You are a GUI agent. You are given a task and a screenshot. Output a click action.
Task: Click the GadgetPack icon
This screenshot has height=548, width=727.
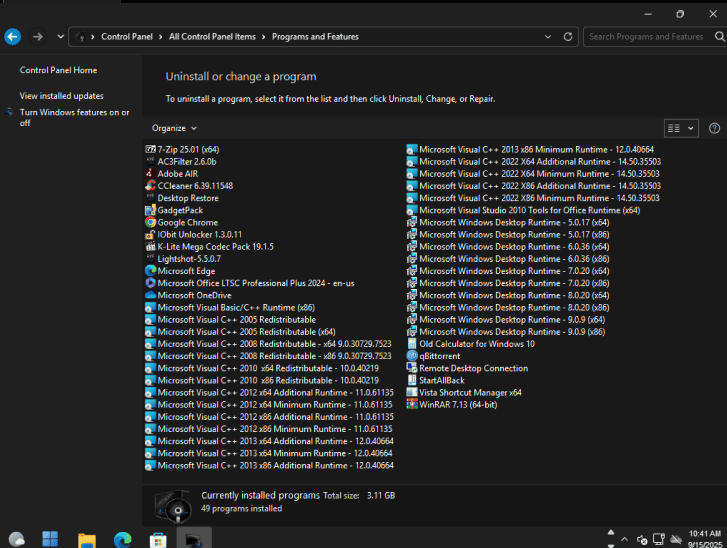click(x=150, y=210)
